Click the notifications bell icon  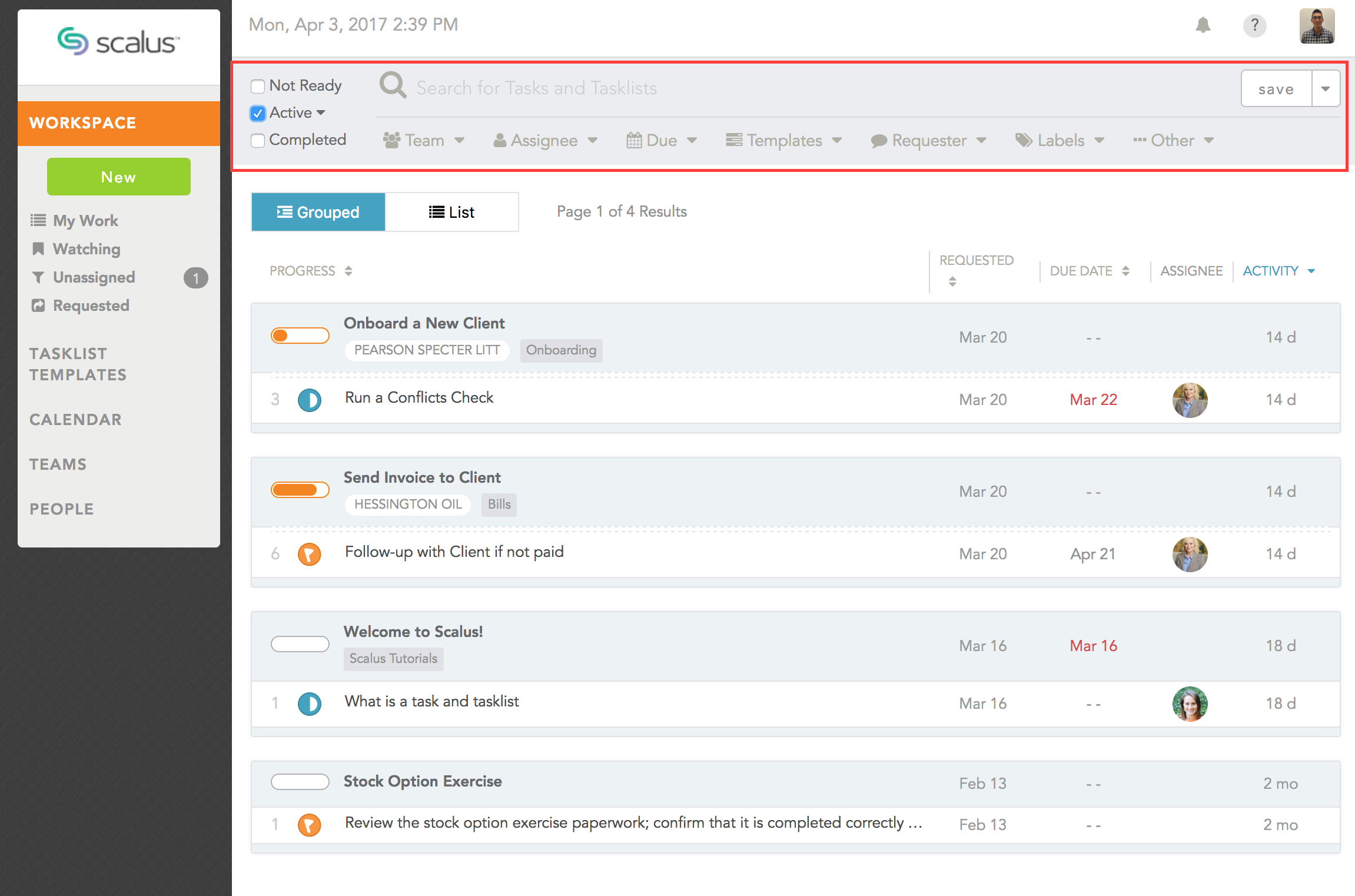pyautogui.click(x=1203, y=25)
